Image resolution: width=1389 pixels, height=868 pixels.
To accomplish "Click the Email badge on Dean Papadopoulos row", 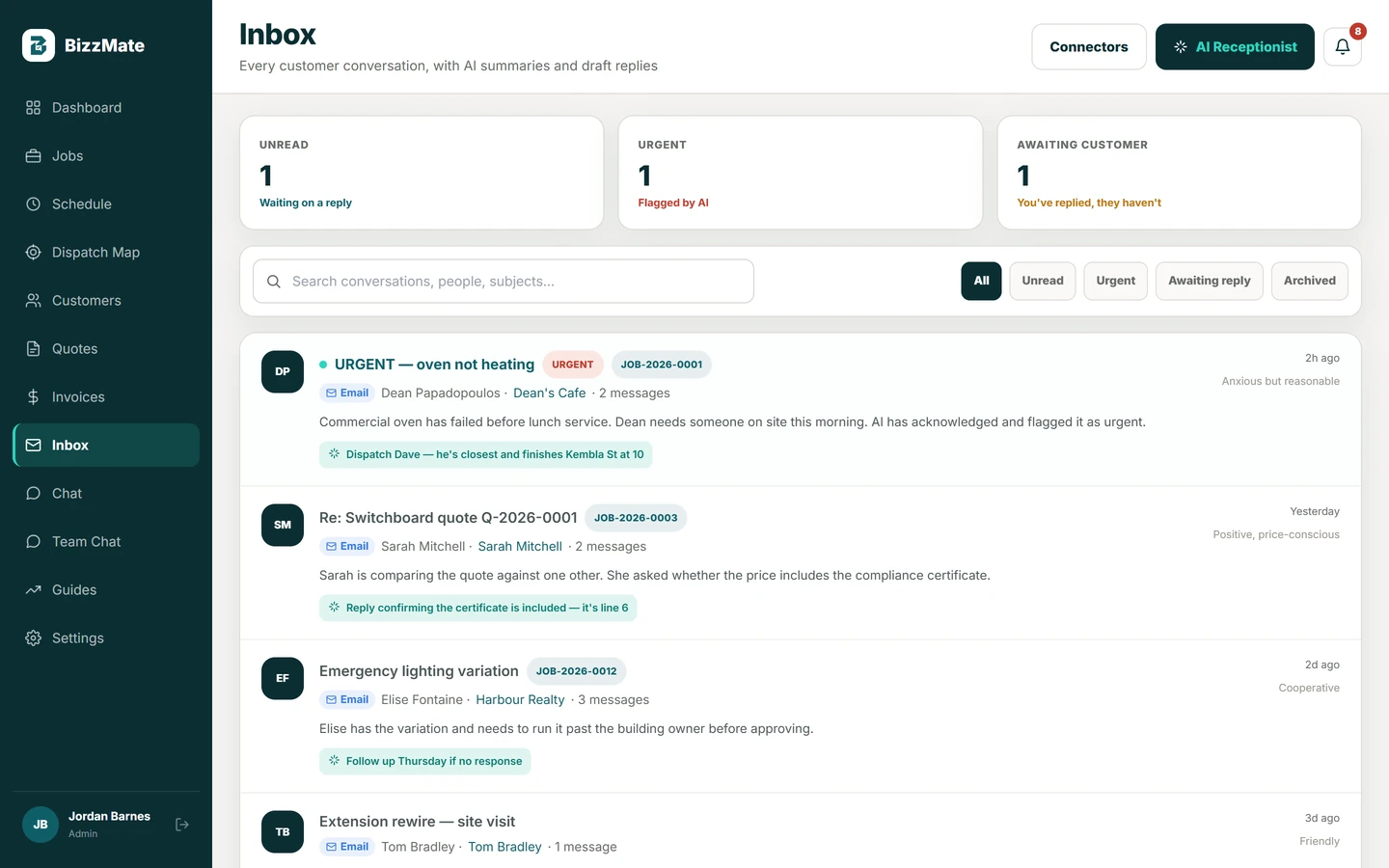I will 347,393.
